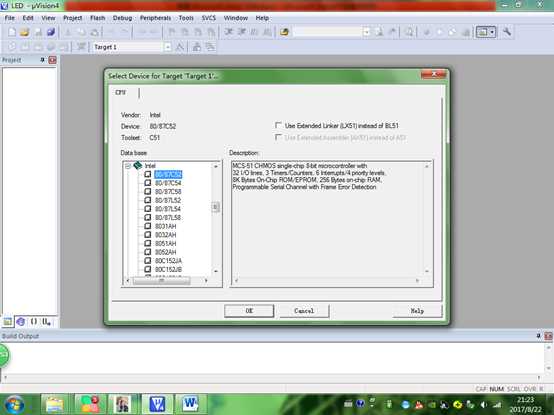Click the Cancel button
Image resolution: width=554 pixels, height=415 pixels.
[304, 311]
